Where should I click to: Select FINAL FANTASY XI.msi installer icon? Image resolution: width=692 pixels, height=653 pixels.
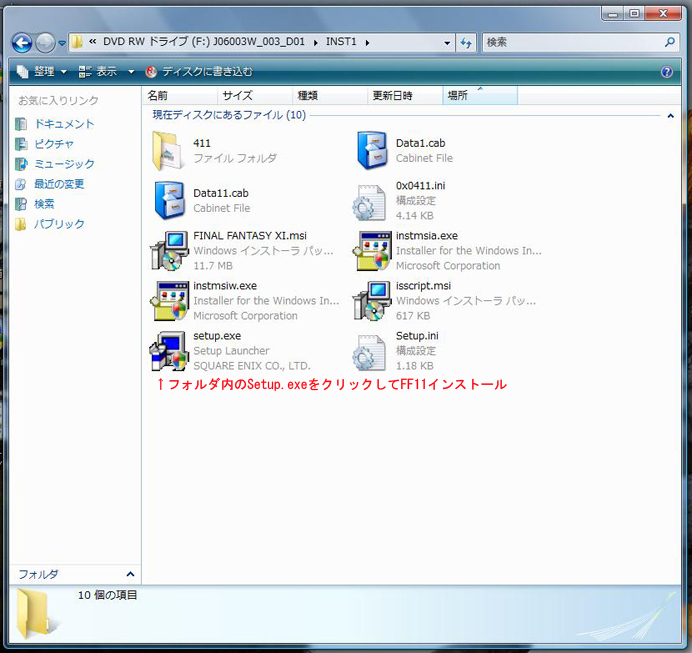[169, 251]
